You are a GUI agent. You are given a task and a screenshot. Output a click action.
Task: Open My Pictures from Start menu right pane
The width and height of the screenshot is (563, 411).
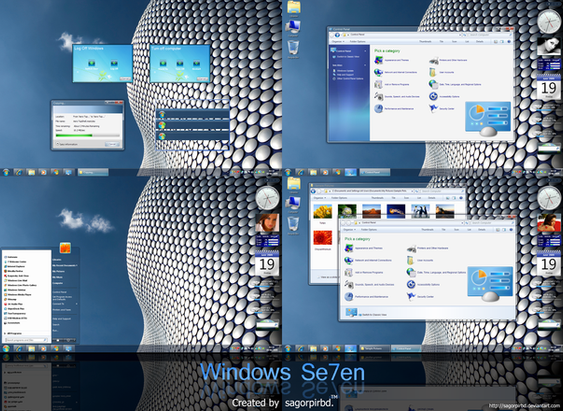[59, 271]
